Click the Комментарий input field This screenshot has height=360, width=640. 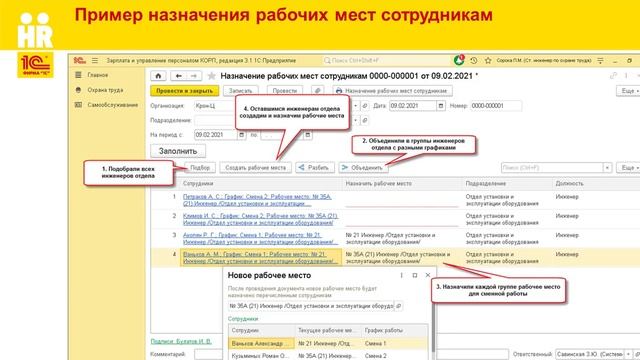click(351, 354)
